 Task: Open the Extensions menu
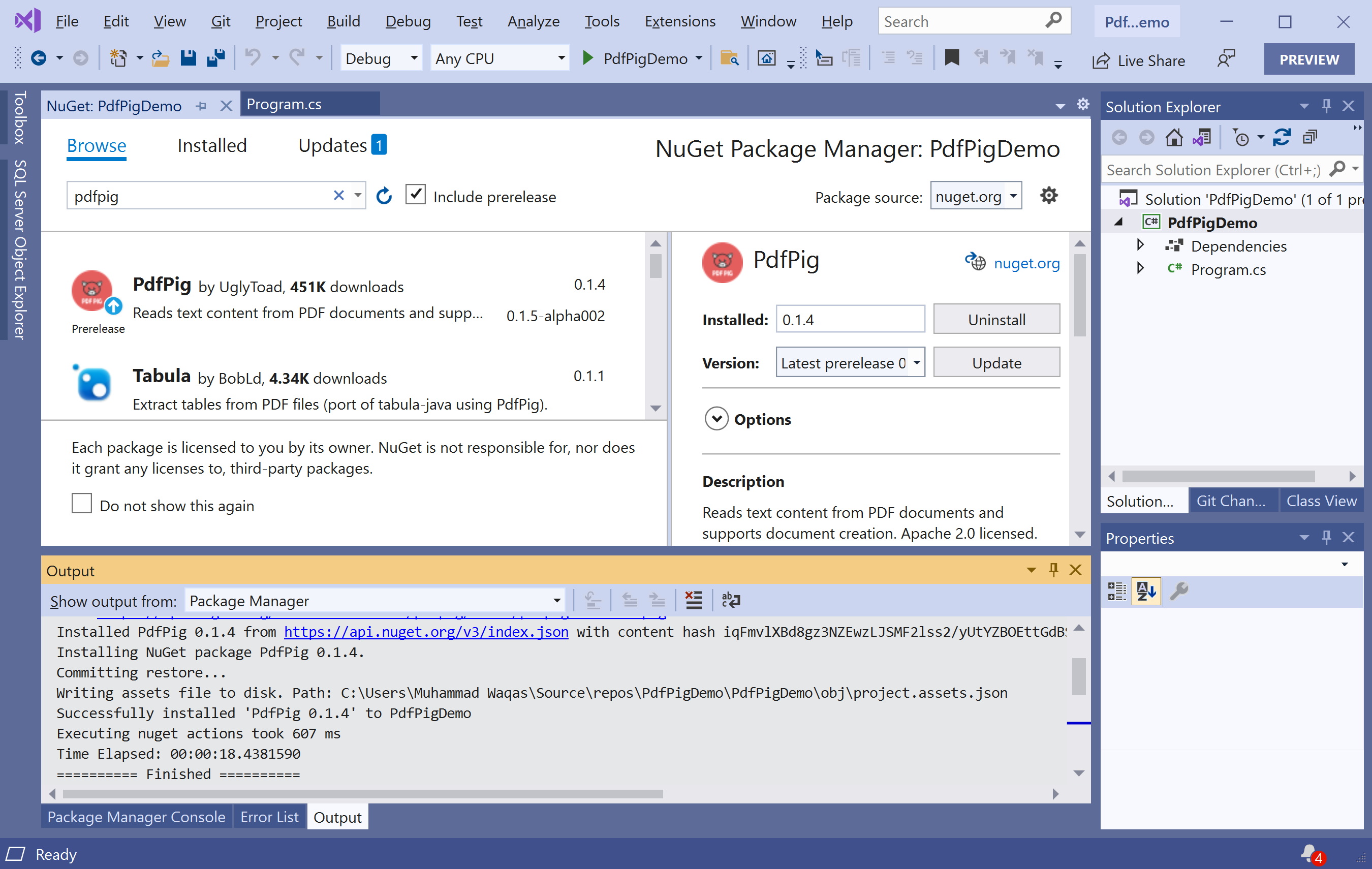[679, 21]
